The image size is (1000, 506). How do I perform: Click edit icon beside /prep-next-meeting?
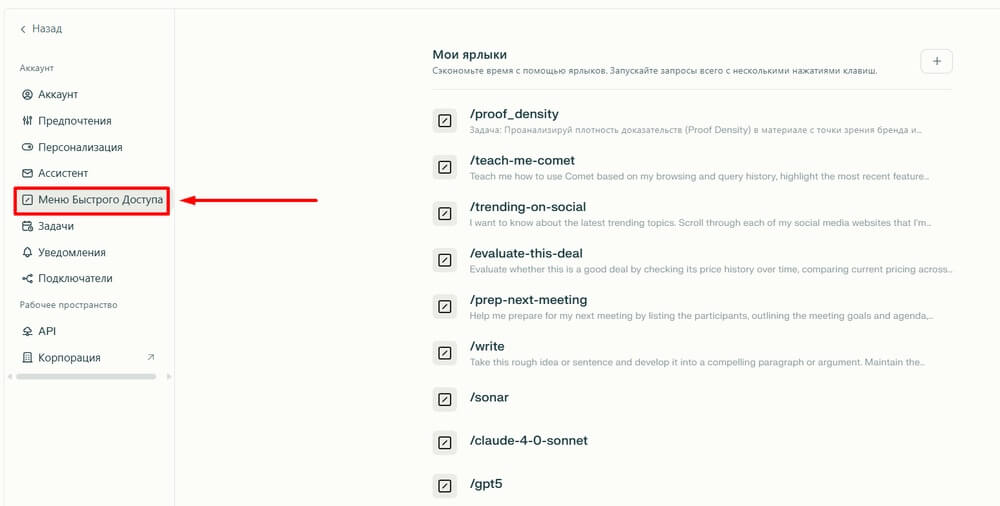click(x=445, y=306)
